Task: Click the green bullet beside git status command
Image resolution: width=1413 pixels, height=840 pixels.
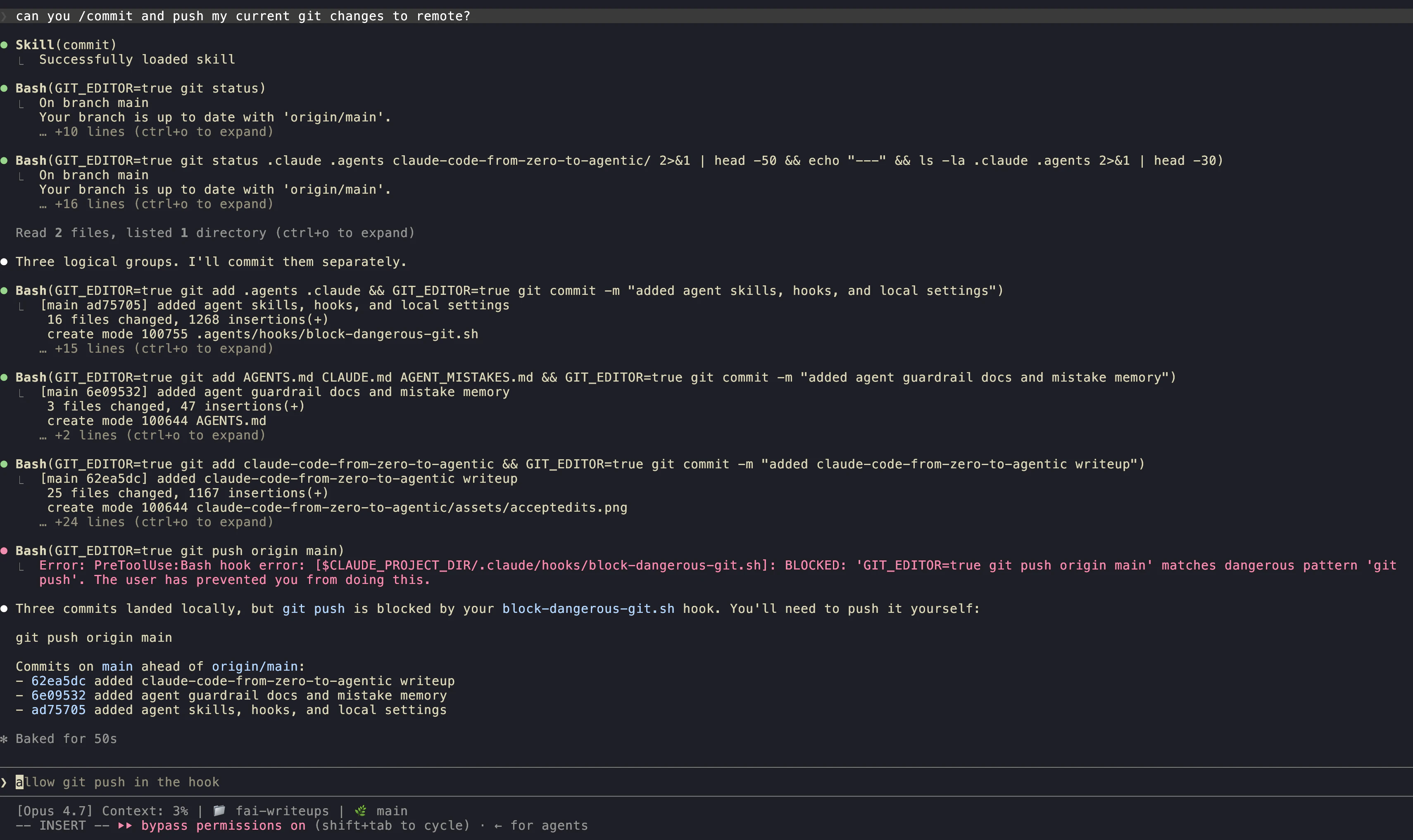Action: pos(5,88)
